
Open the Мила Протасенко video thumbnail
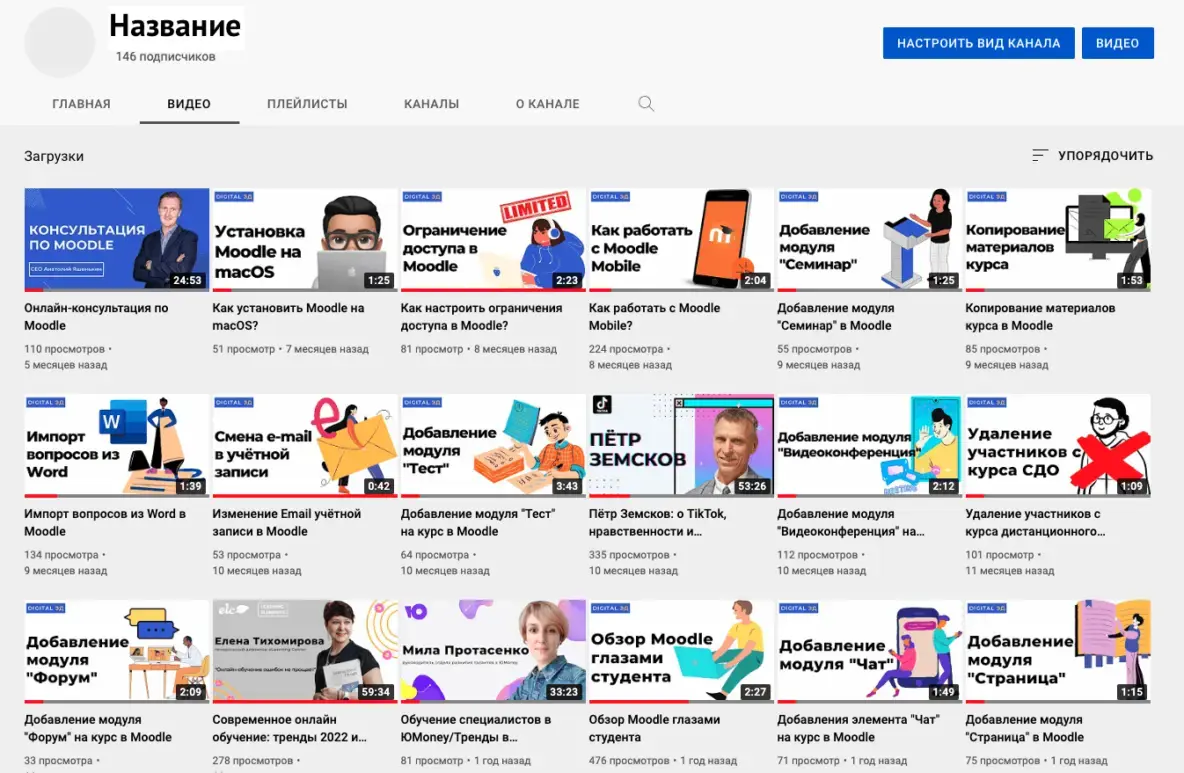point(492,650)
